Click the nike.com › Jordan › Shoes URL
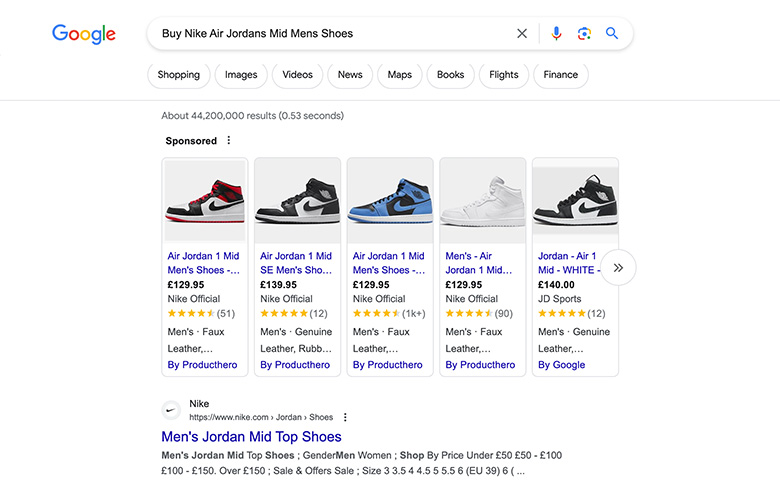This screenshot has width=780, height=500. (261, 417)
